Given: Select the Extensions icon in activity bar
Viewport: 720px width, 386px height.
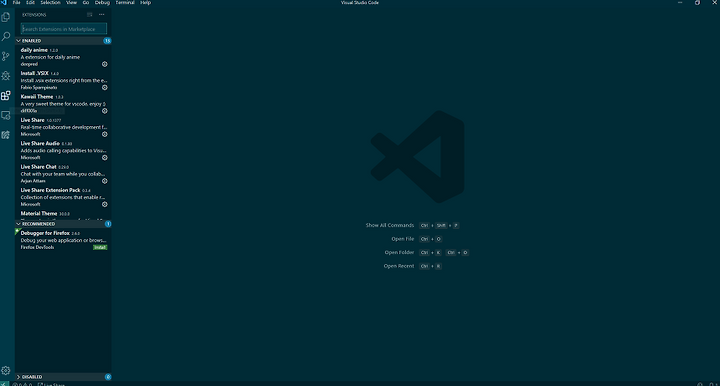Looking at the screenshot, I should (x=6, y=95).
